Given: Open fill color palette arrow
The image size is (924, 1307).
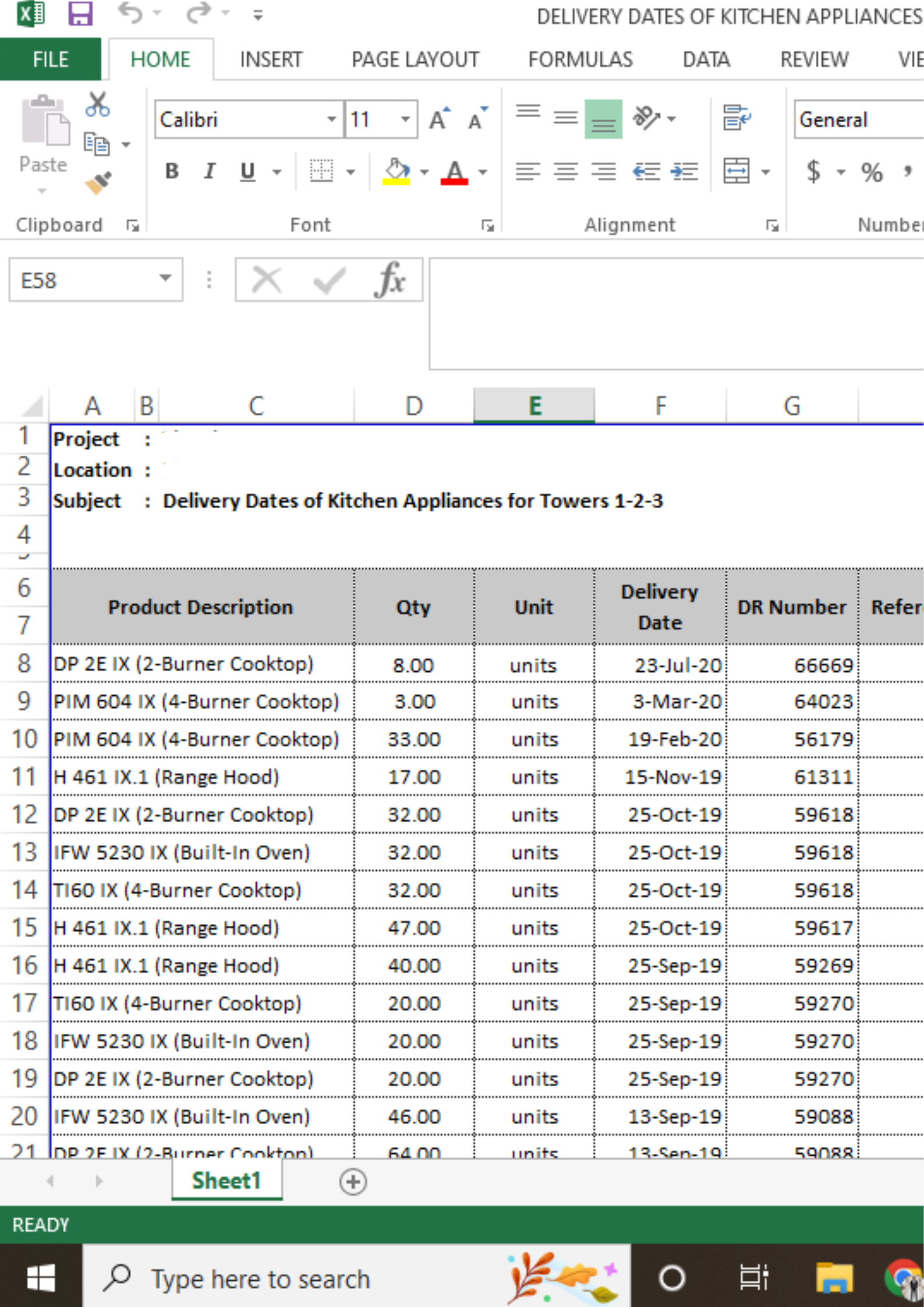Looking at the screenshot, I should 424,172.
